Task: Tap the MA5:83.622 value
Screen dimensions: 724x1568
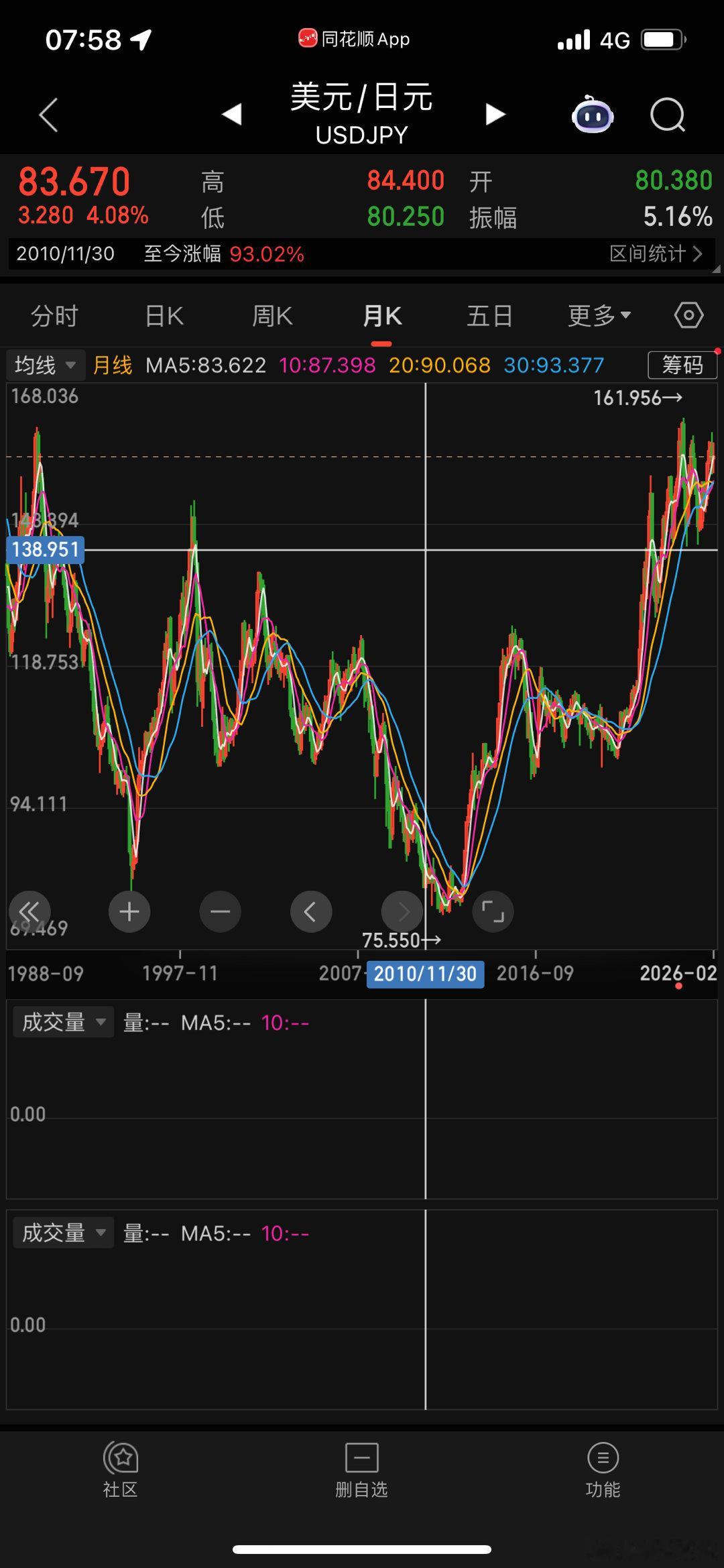Action: 206,366
